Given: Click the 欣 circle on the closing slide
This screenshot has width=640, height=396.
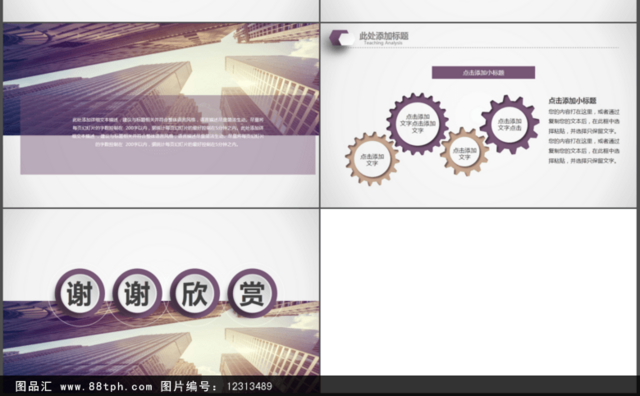Looking at the screenshot, I should coord(194,293).
